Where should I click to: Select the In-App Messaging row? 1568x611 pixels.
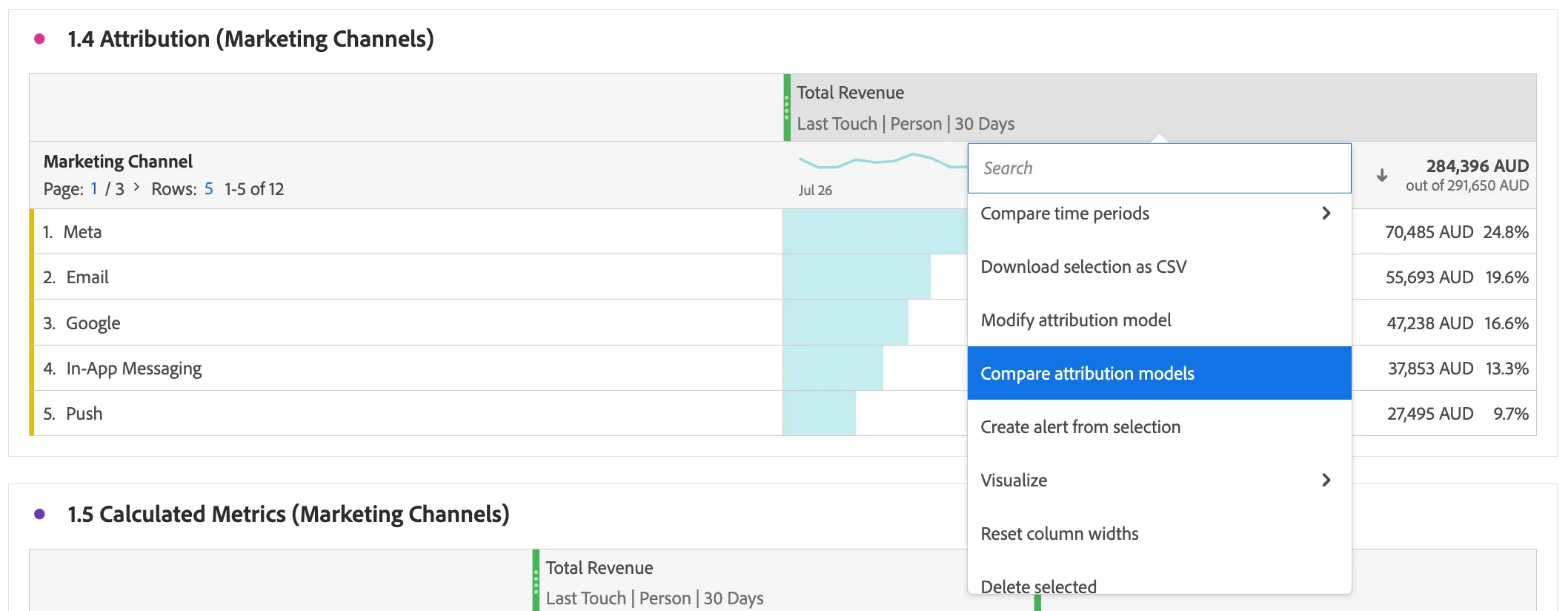406,369
